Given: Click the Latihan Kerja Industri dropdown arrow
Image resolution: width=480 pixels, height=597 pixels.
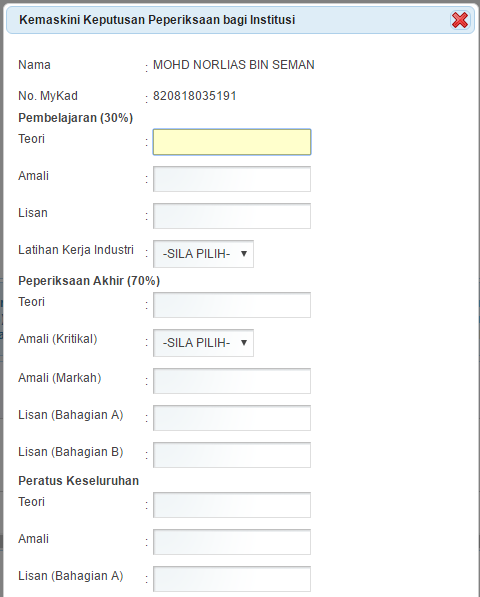Looking at the screenshot, I should pyautogui.click(x=244, y=254).
